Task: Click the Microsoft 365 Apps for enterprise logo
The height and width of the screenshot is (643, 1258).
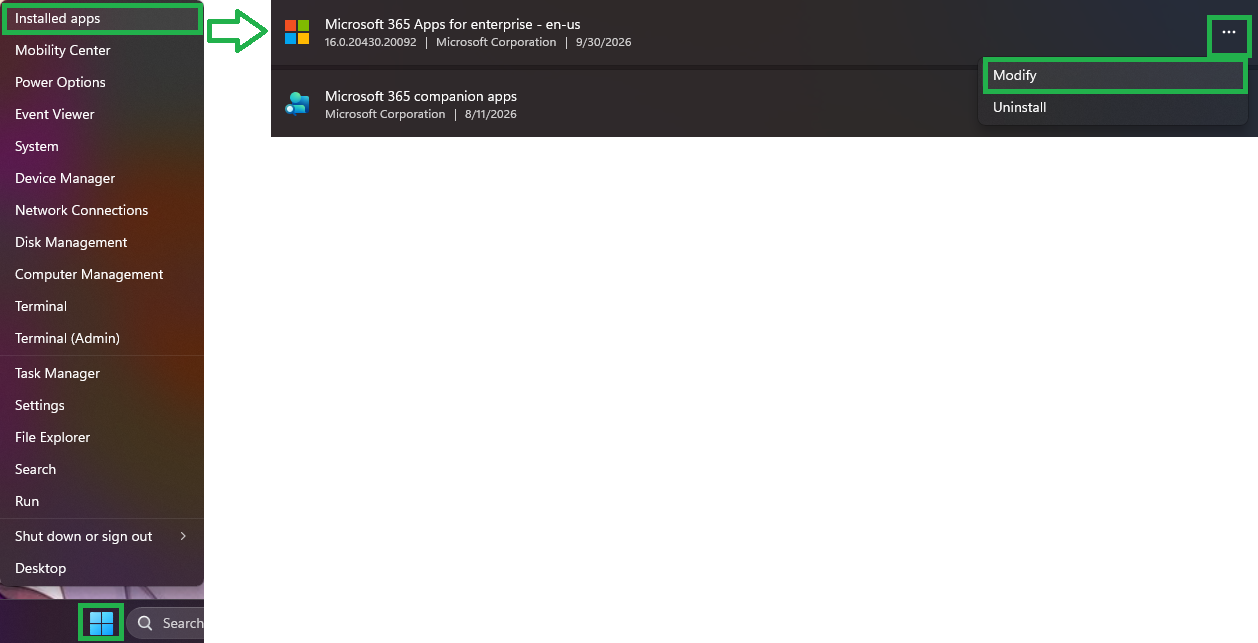Action: pyautogui.click(x=297, y=32)
